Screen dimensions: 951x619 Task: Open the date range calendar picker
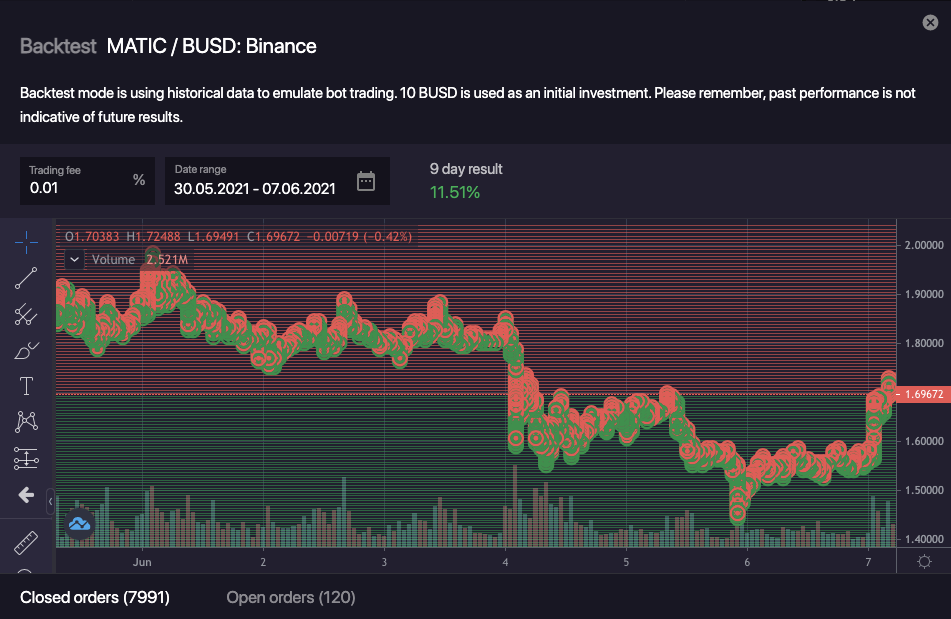[x=366, y=181]
